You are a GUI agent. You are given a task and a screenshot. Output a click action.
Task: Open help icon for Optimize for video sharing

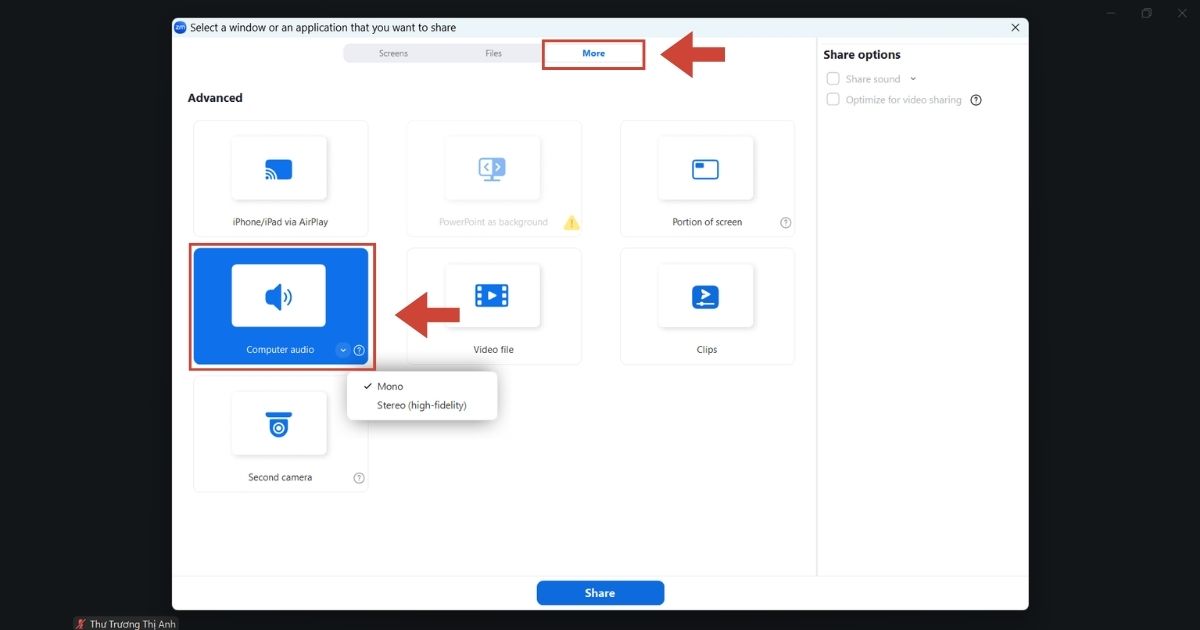click(x=976, y=100)
